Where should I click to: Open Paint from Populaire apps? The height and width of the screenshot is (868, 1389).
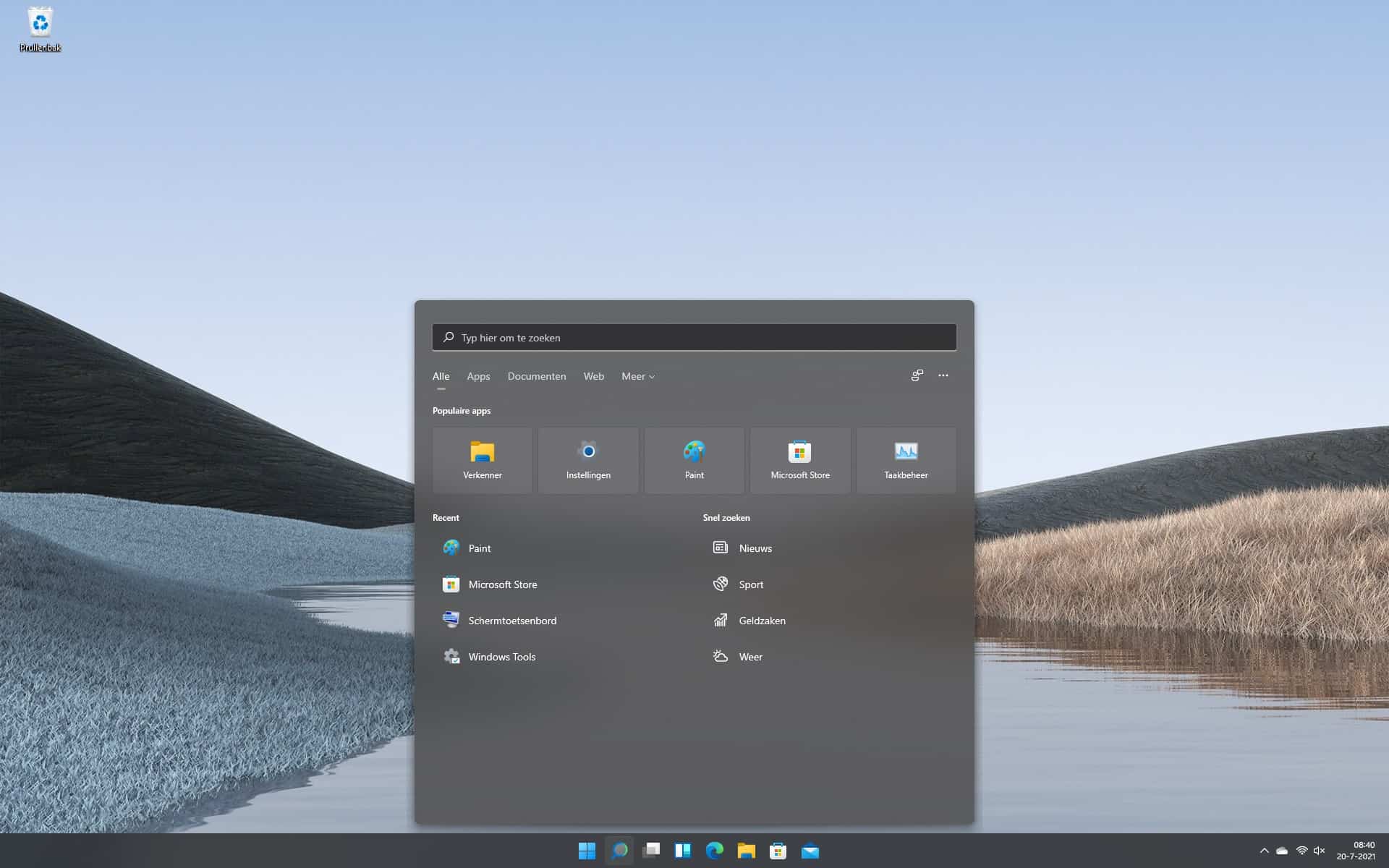tap(694, 460)
